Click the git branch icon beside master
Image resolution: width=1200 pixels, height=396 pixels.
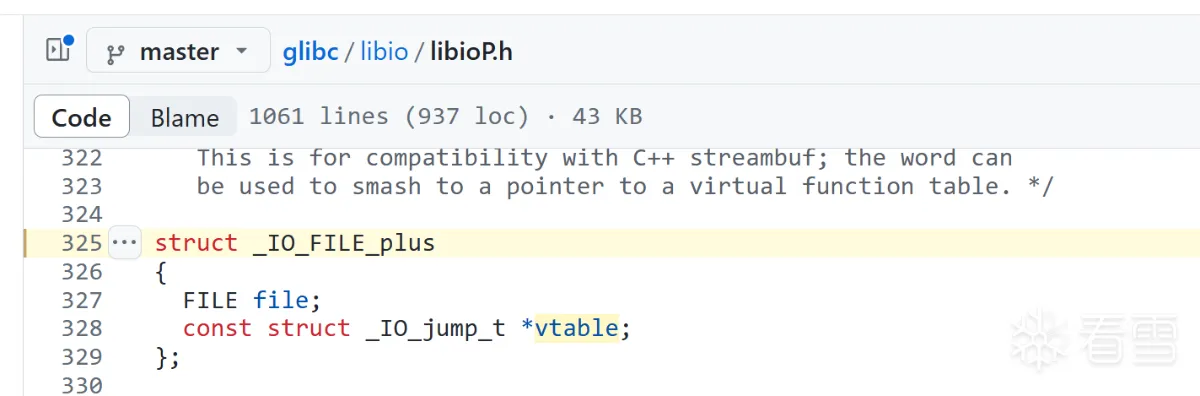coord(115,52)
